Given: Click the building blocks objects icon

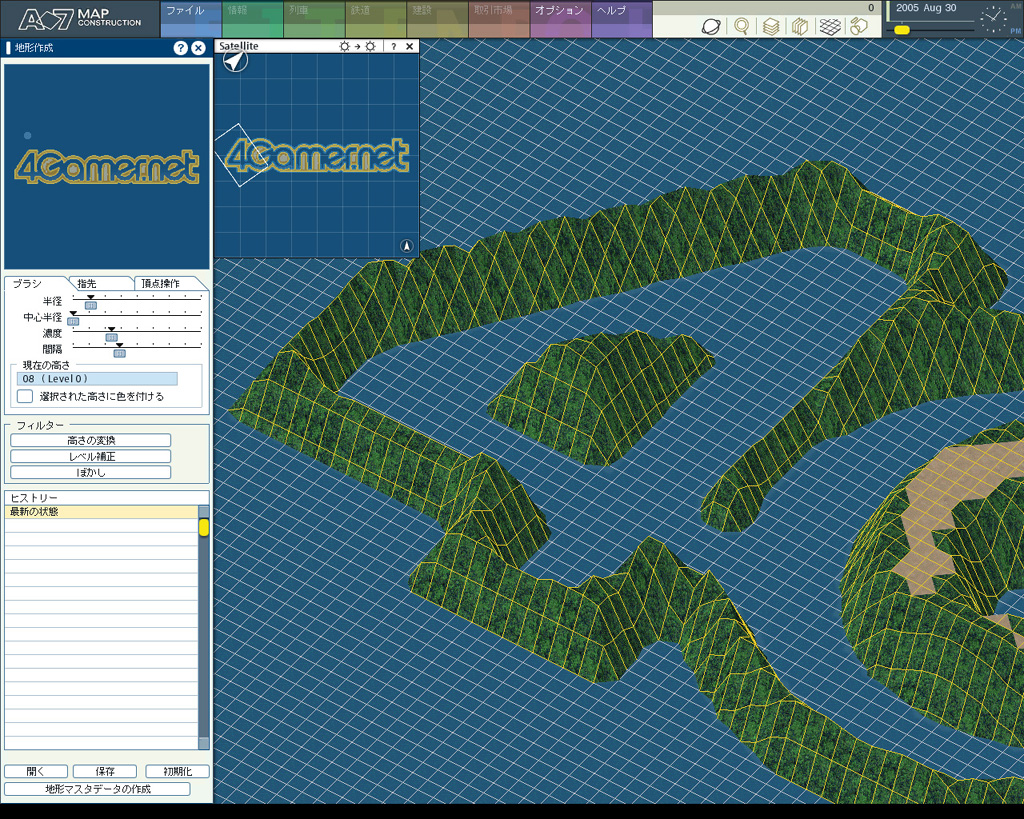Looking at the screenshot, I should 859,26.
